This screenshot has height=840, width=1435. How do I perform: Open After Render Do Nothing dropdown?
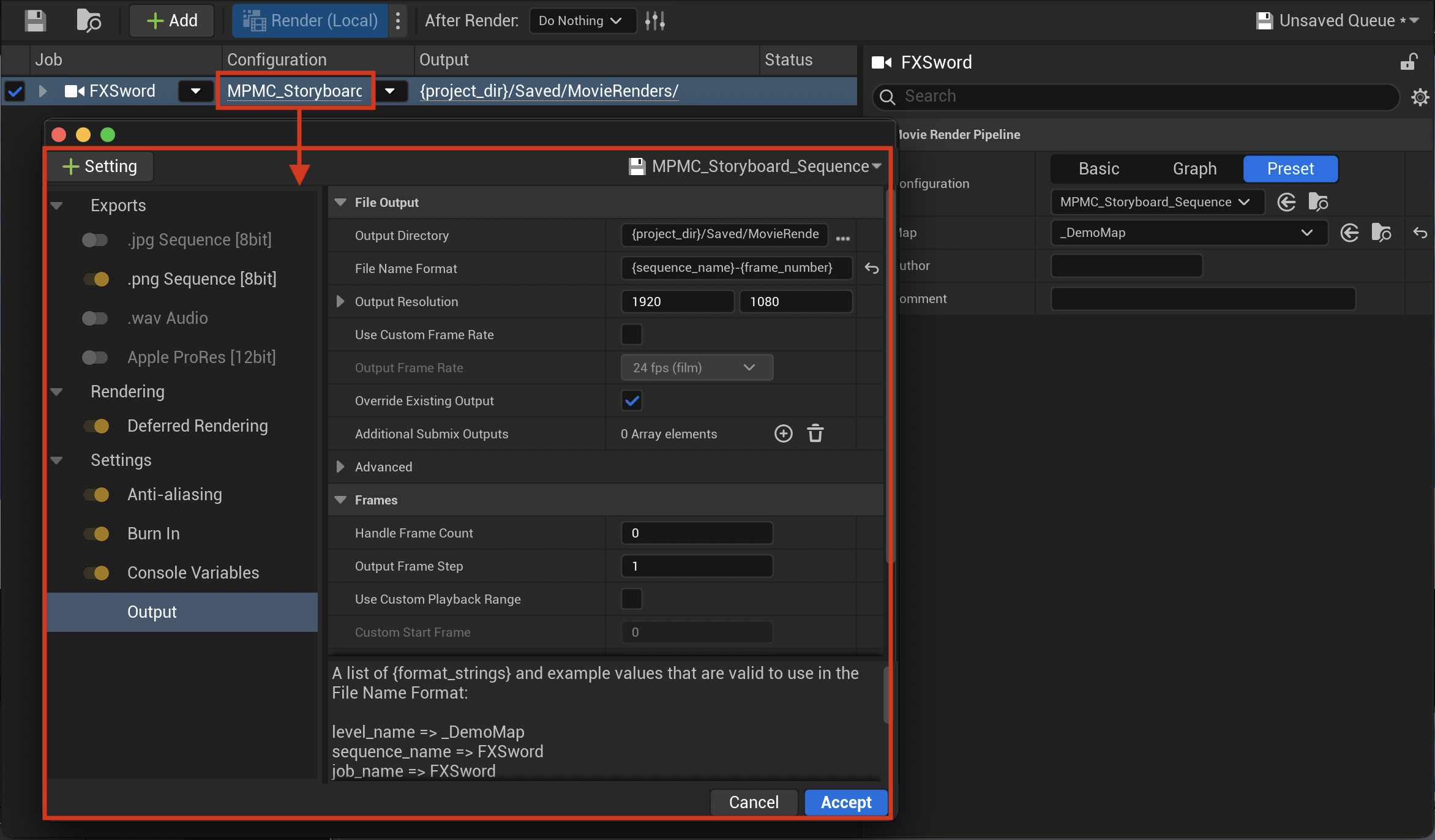click(582, 21)
